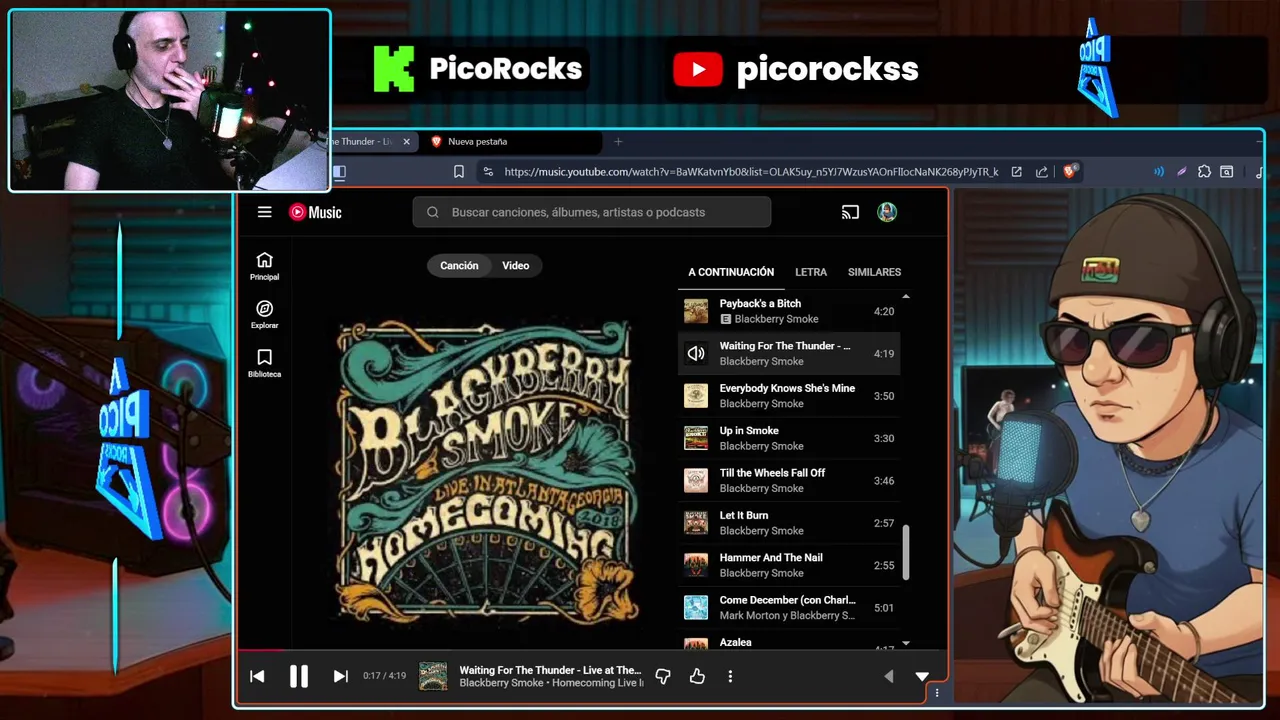Click the share page icon
The height and width of the screenshot is (720, 1280).
(1042, 172)
